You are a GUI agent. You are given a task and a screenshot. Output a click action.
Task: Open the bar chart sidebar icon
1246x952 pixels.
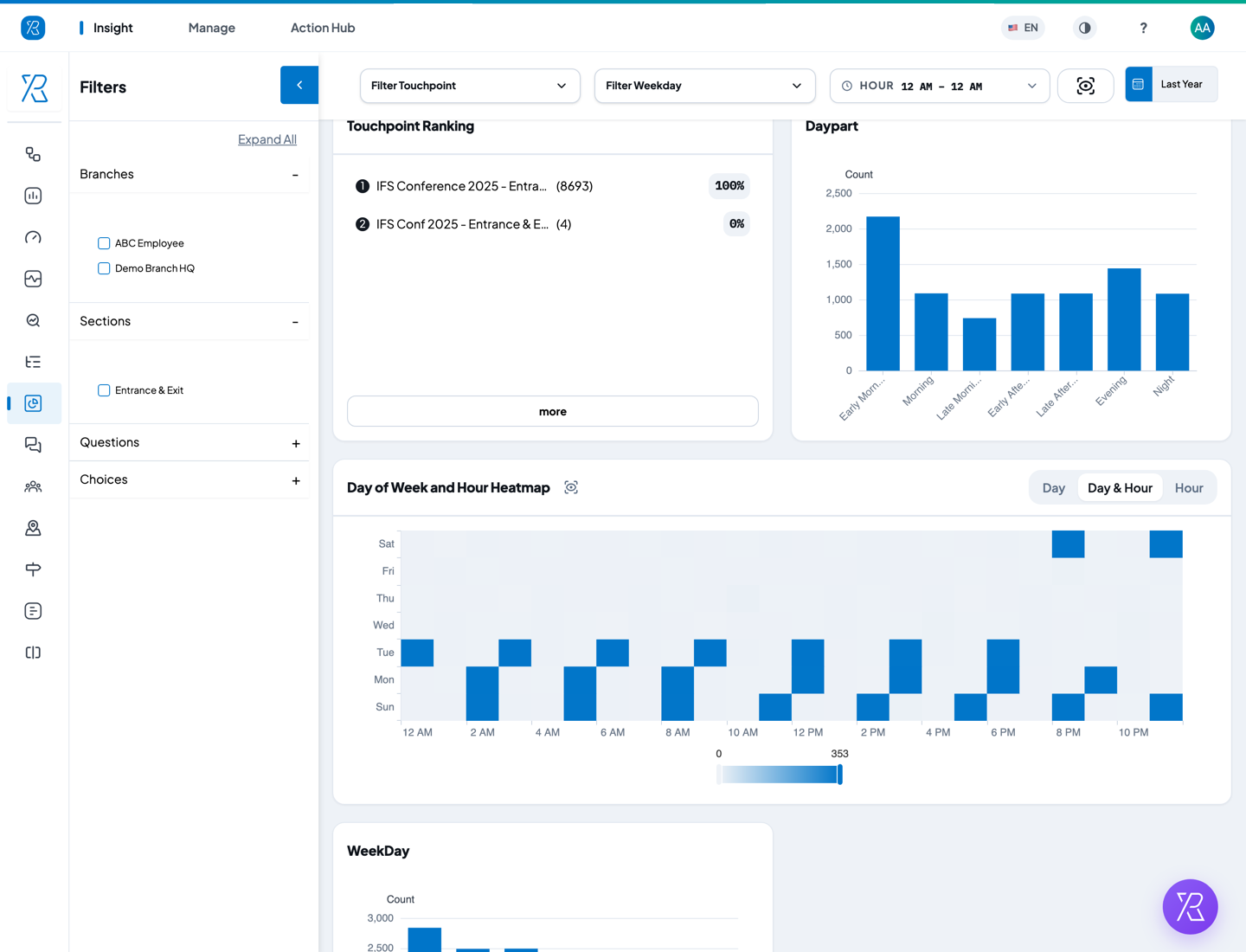click(x=33, y=196)
